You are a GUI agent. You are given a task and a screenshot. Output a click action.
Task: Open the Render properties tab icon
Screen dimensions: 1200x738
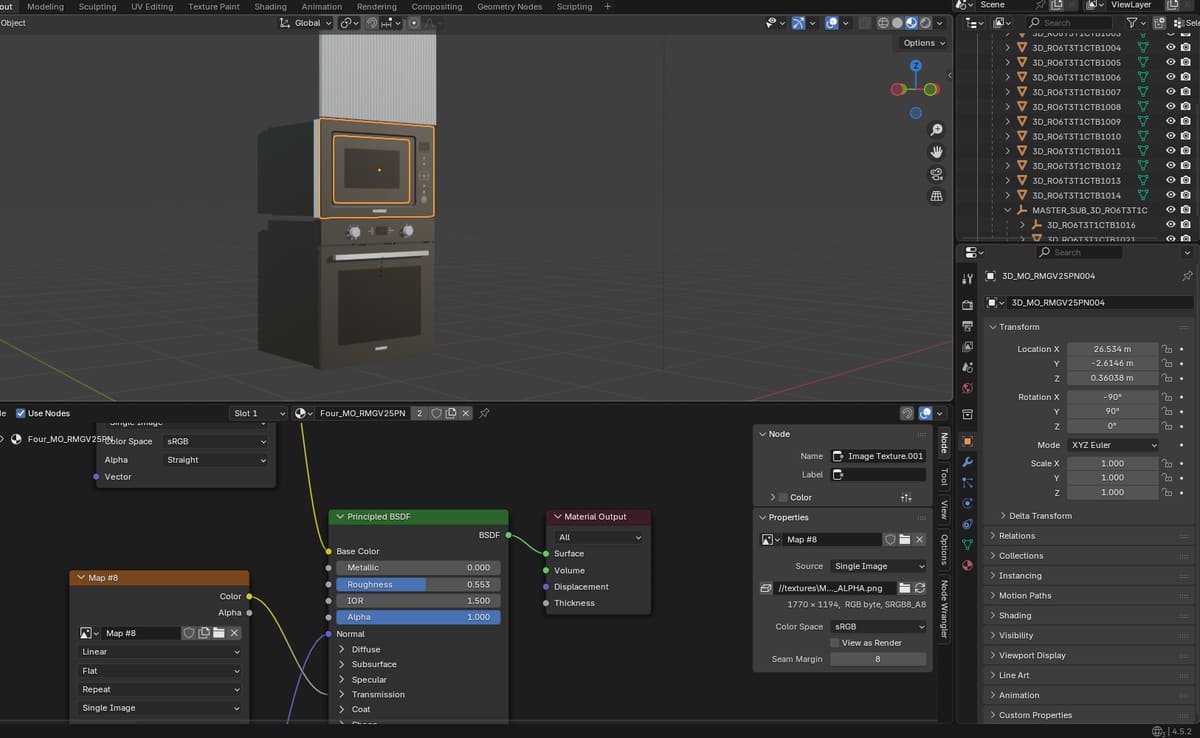click(x=967, y=304)
